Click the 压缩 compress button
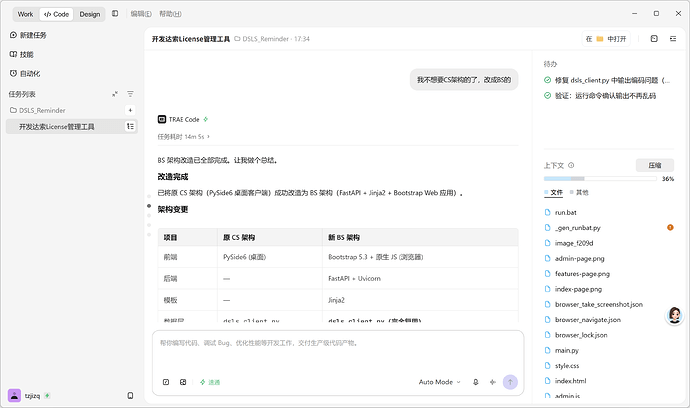This screenshot has height=408, width=690. click(655, 165)
